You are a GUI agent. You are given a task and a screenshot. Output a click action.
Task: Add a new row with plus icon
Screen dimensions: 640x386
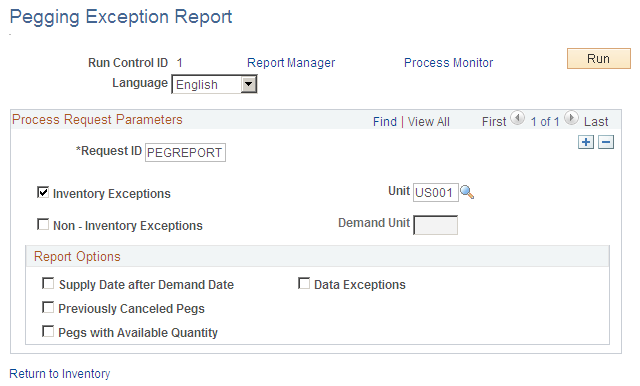pyautogui.click(x=586, y=142)
